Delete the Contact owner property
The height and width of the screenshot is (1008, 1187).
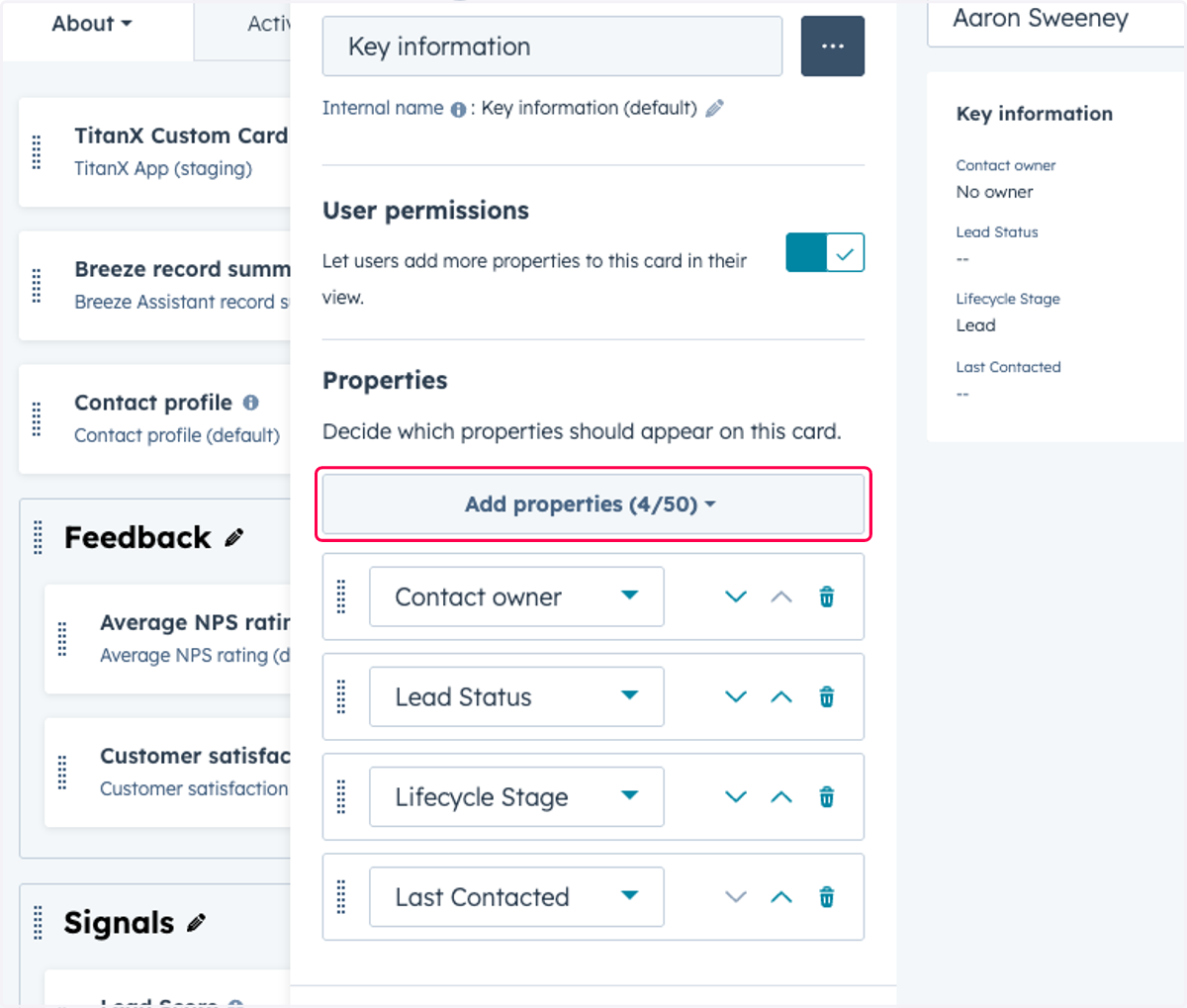pos(827,596)
